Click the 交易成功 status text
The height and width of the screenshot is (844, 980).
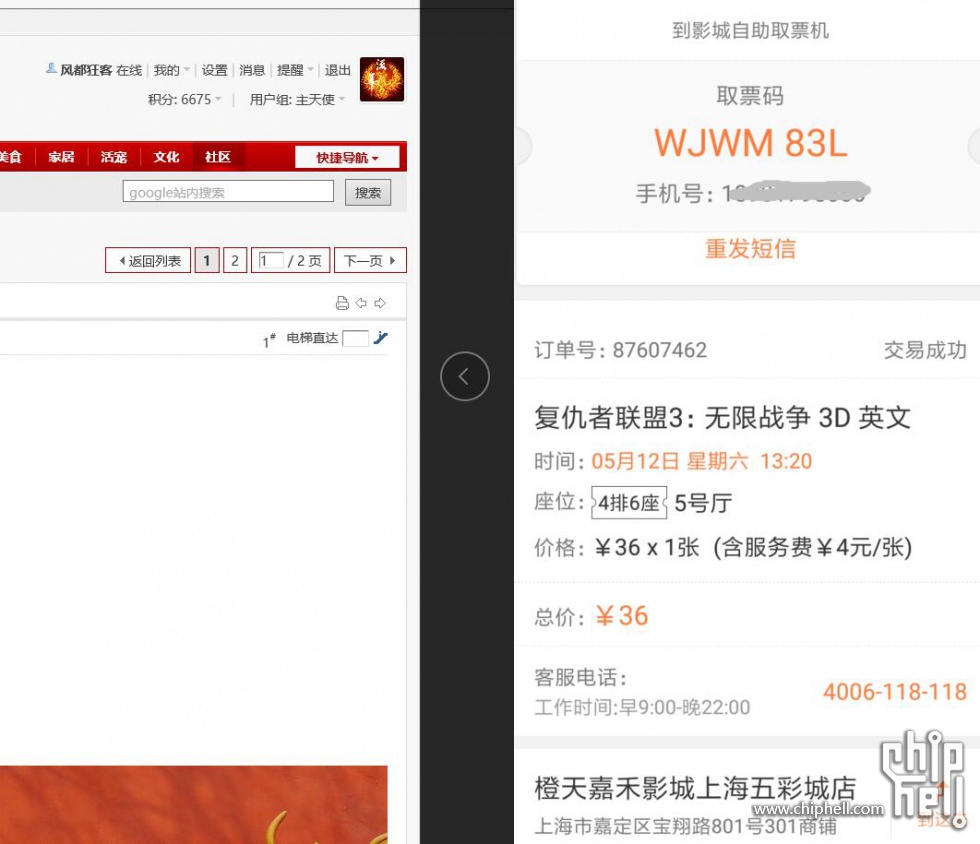[x=925, y=350]
